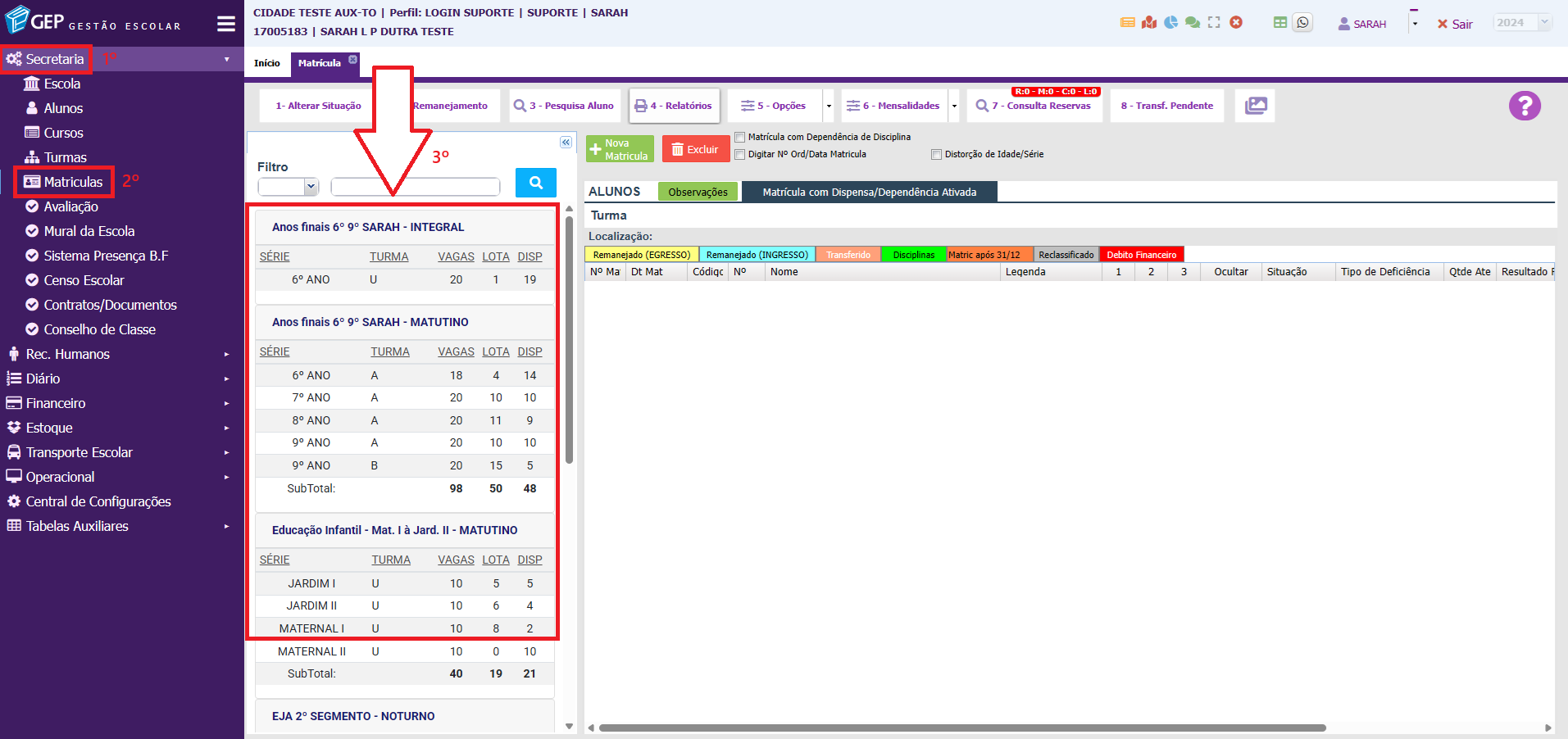1568x739 pixels.
Task: Expand the 5 - Opções dropdown arrow
Action: 829,106
